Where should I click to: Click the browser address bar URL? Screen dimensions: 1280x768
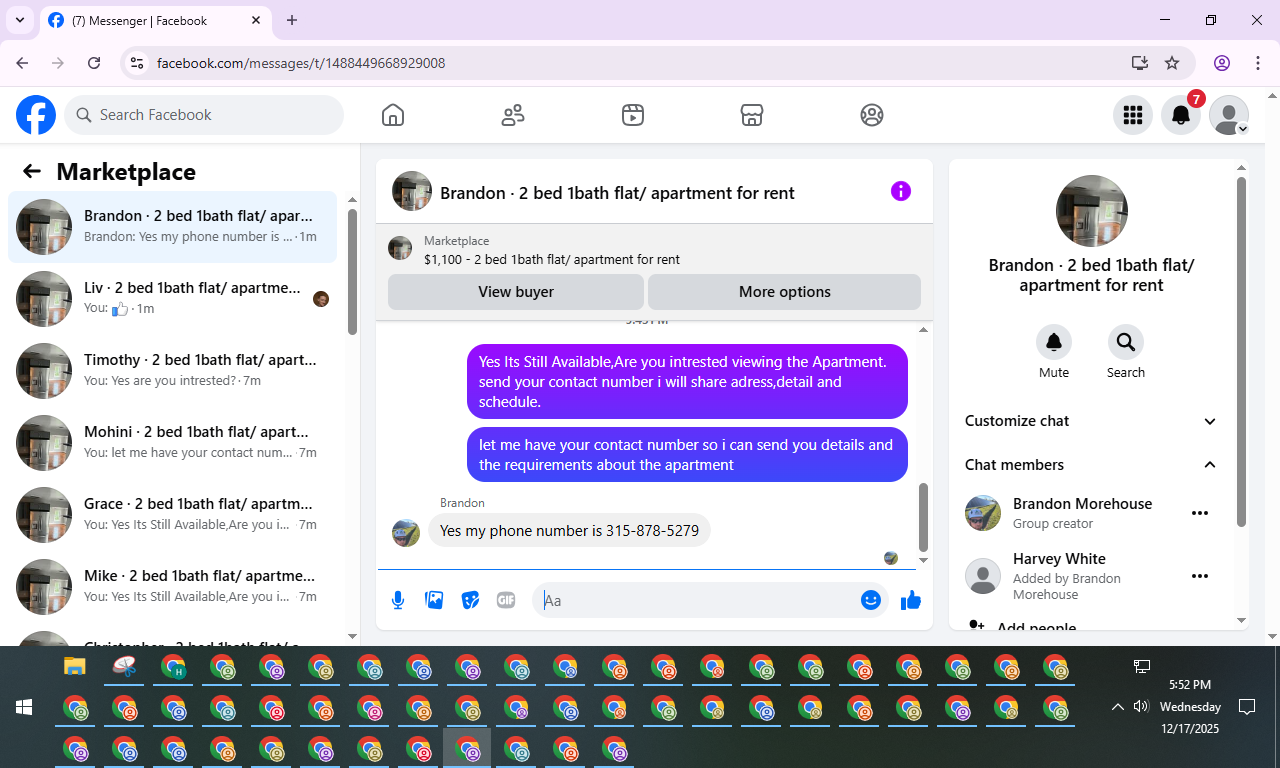pyautogui.click(x=301, y=63)
